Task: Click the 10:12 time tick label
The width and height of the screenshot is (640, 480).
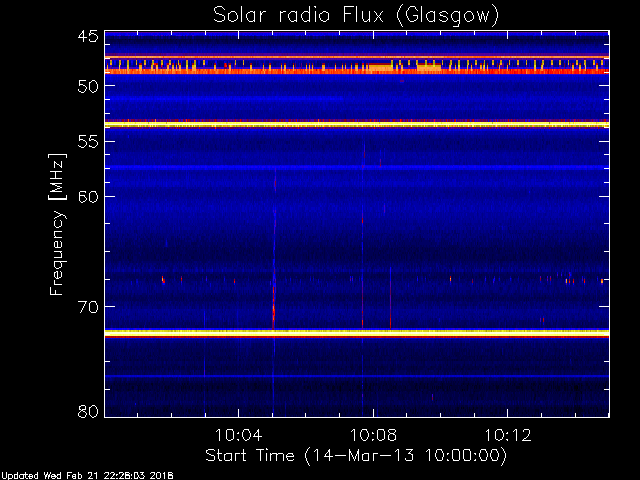Action: pos(508,436)
